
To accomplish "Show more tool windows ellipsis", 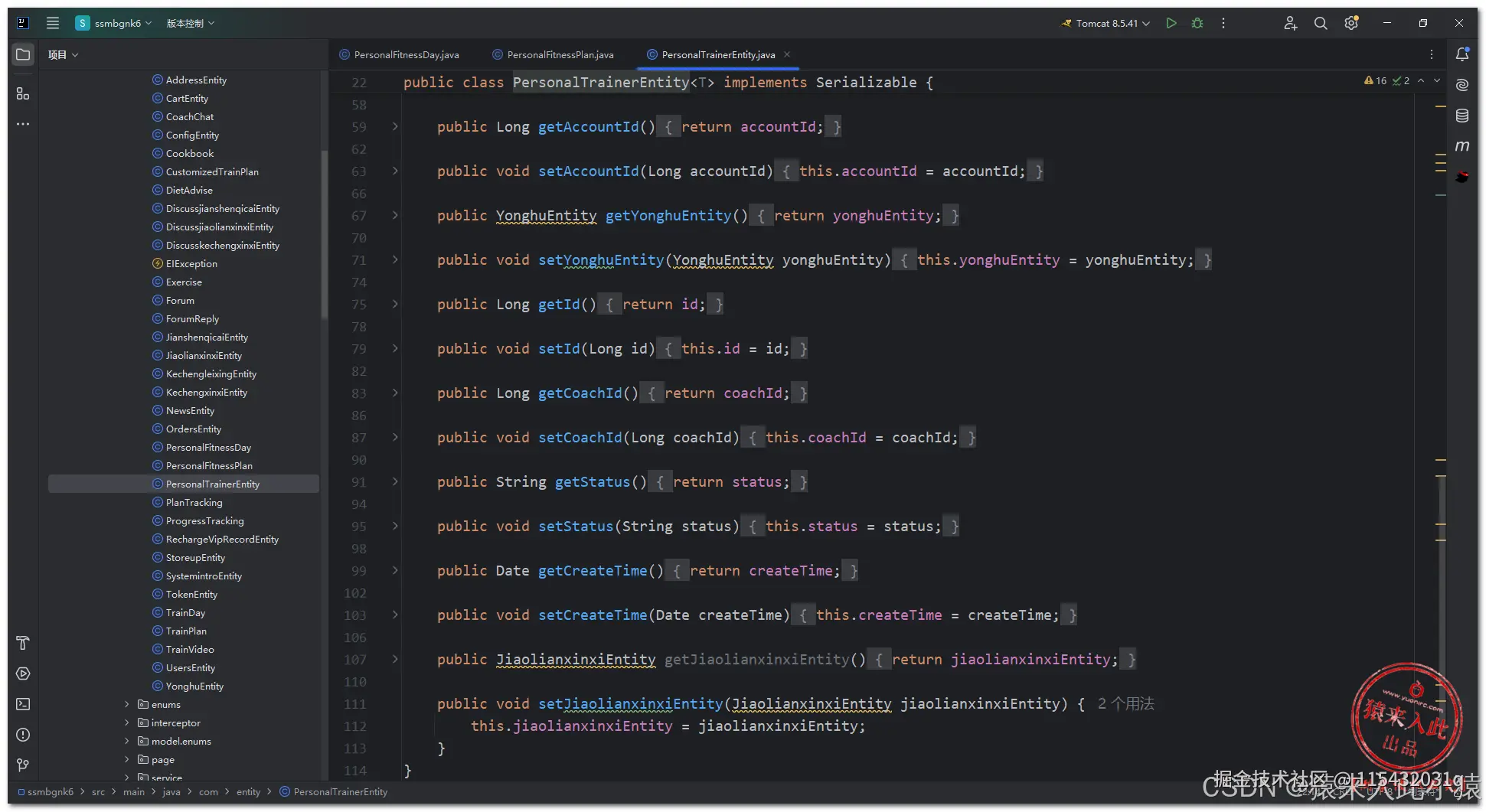I will pyautogui.click(x=23, y=124).
